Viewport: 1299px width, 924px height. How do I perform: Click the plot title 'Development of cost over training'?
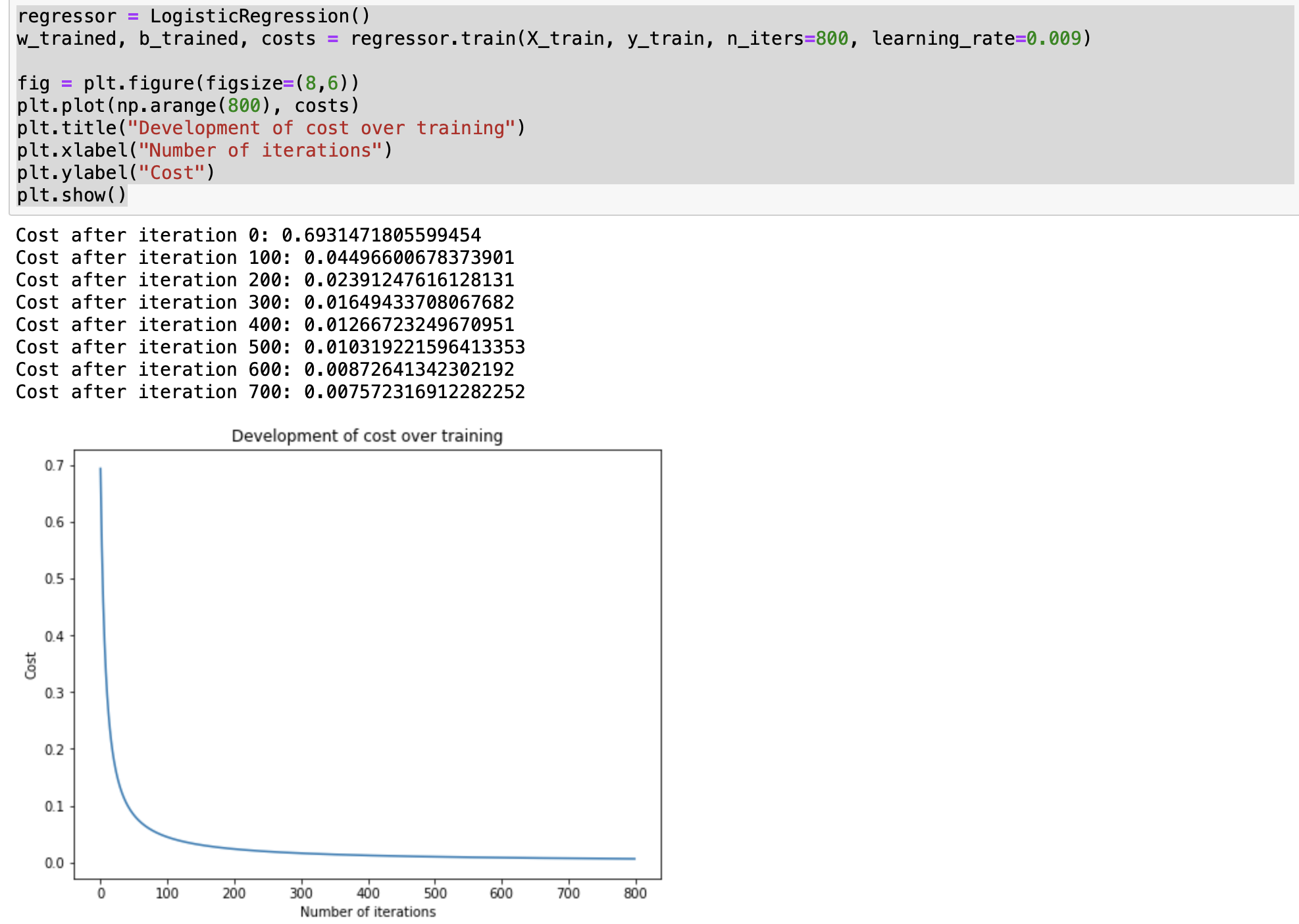point(367,436)
